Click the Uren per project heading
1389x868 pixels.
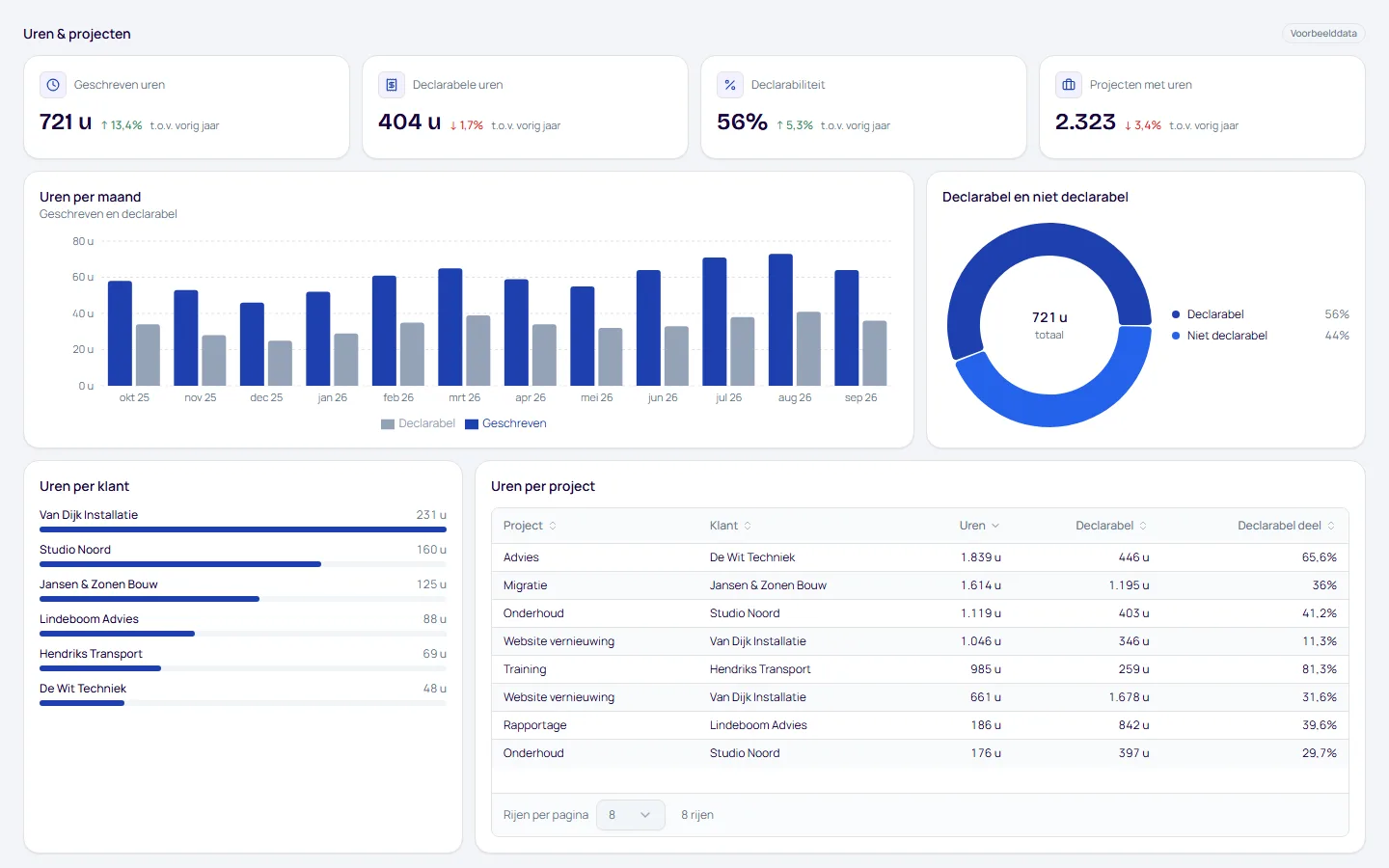(543, 486)
